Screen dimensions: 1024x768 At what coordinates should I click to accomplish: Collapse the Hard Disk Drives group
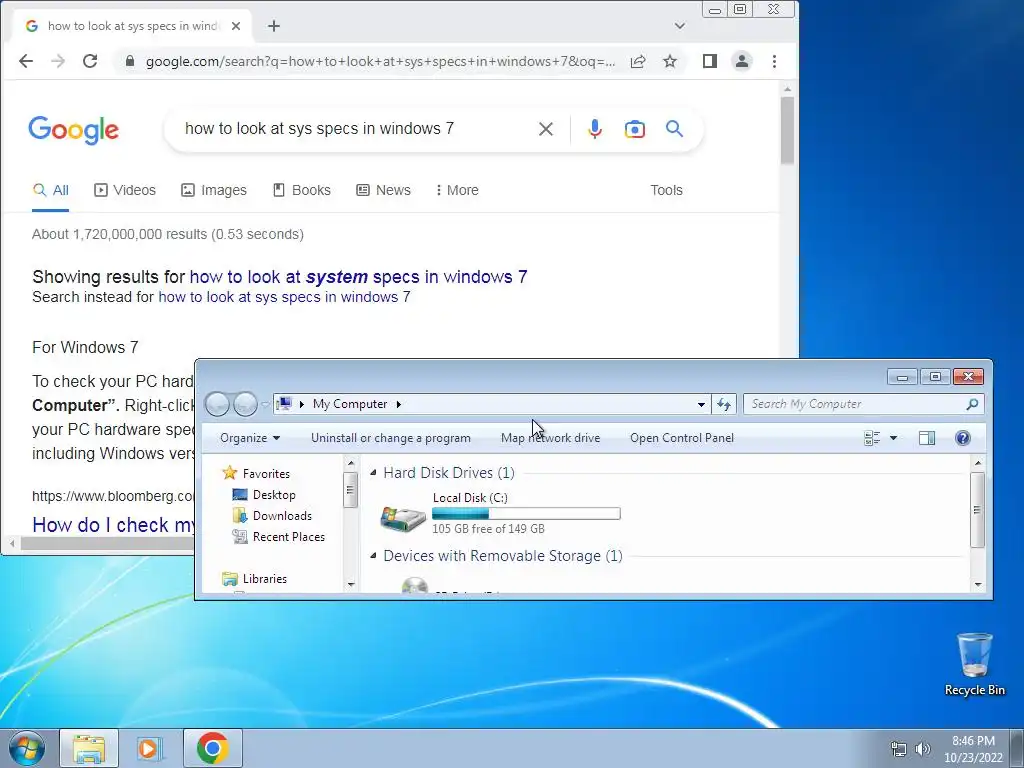[x=373, y=473]
